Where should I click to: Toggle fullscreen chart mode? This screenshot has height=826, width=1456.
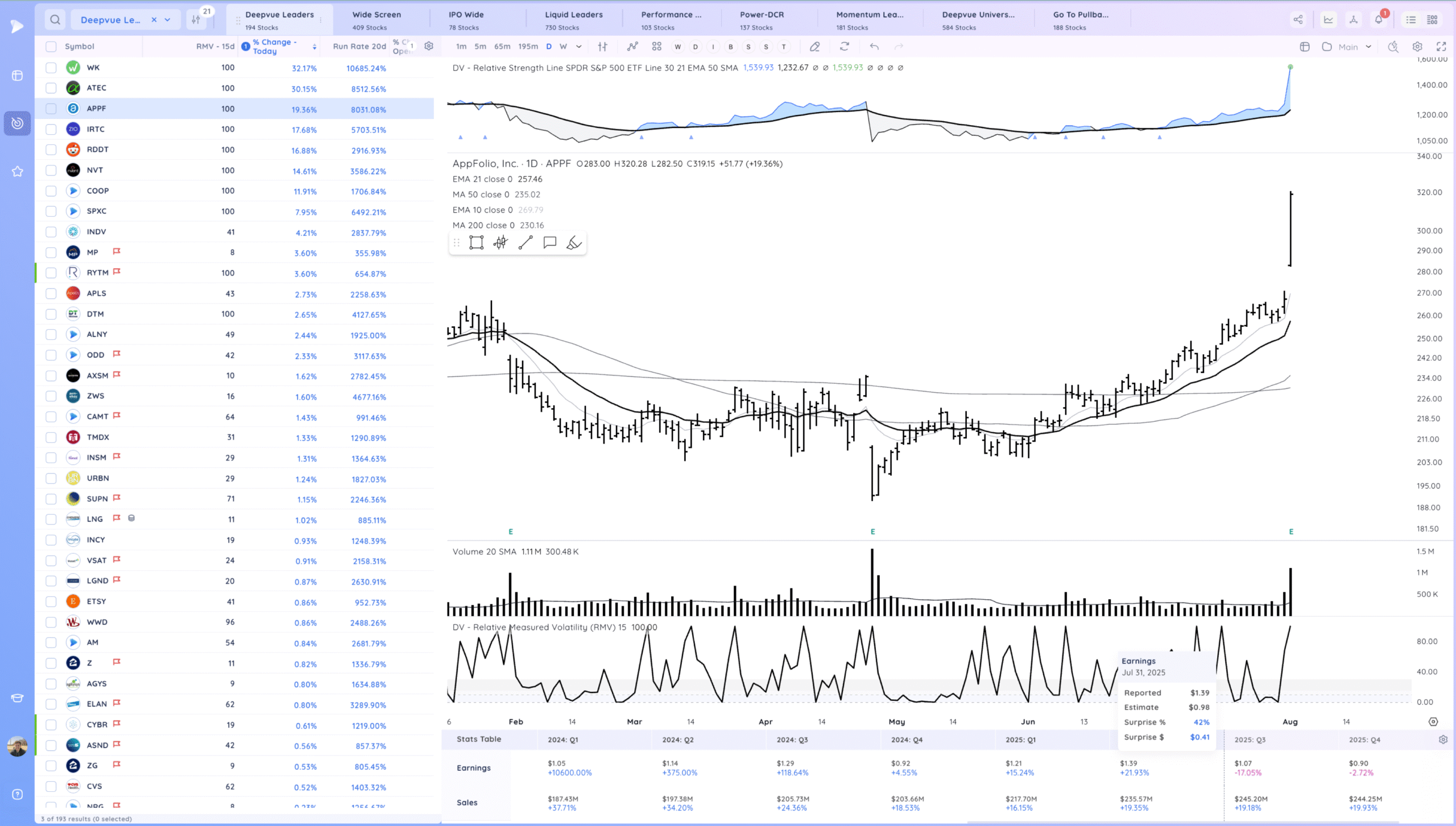1441,47
